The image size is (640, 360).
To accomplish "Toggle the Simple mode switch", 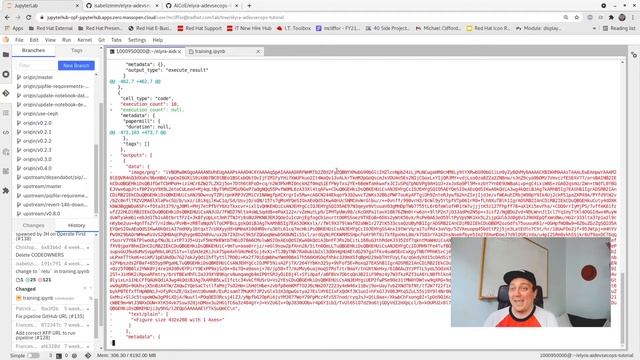I will pos(33,356).
